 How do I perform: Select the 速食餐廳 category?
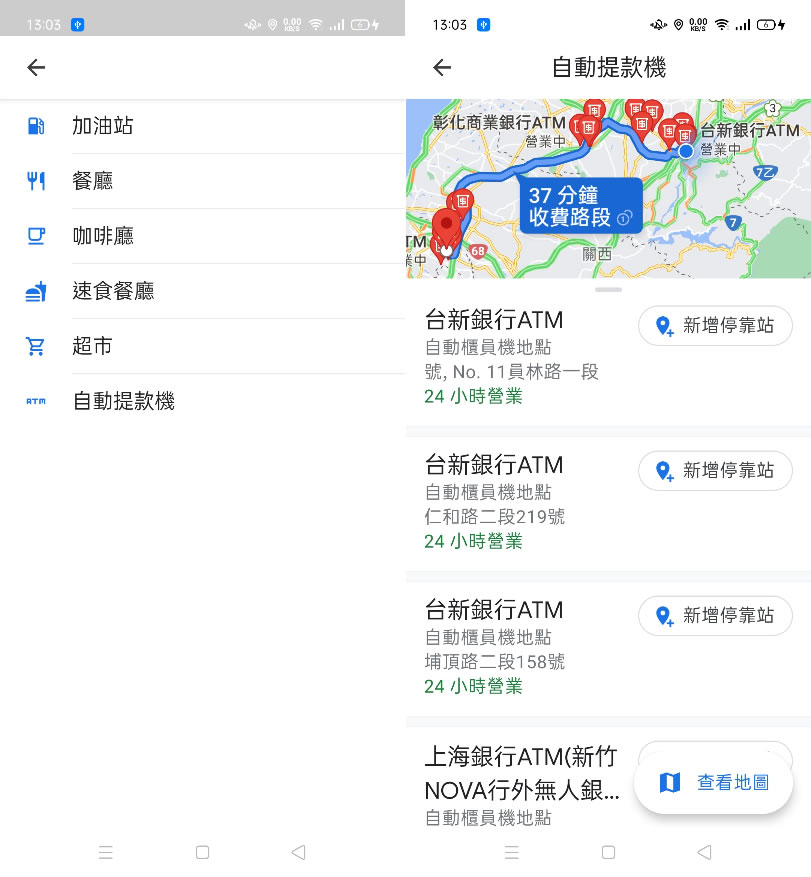pyautogui.click(x=202, y=291)
